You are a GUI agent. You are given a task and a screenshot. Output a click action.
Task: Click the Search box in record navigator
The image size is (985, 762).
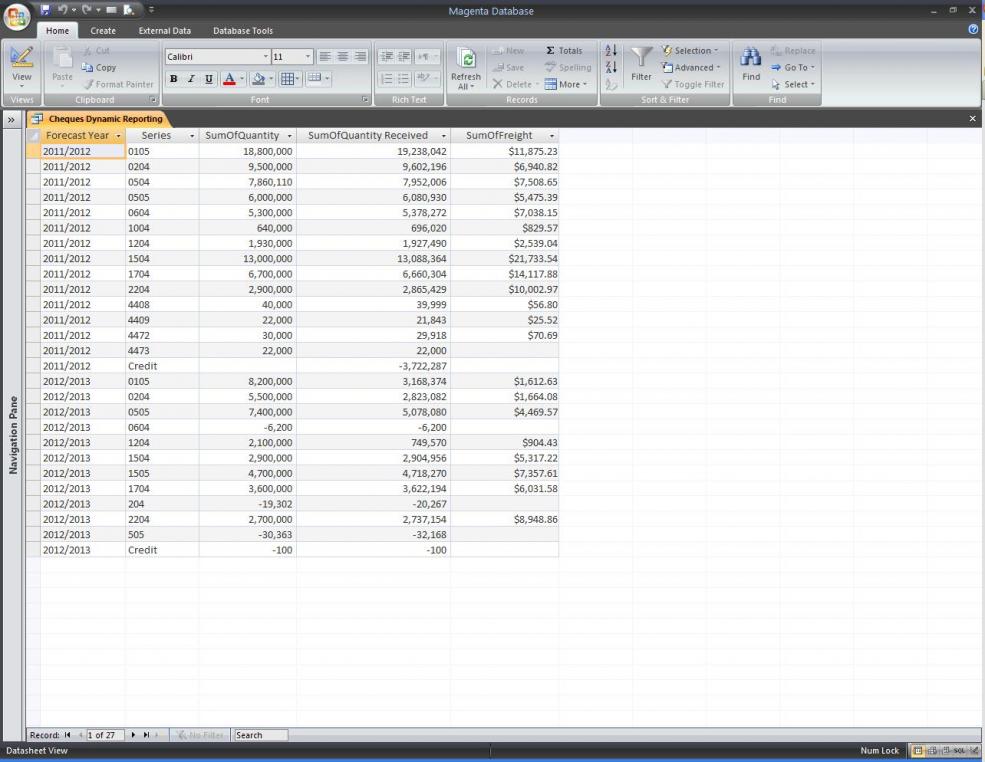pos(261,735)
